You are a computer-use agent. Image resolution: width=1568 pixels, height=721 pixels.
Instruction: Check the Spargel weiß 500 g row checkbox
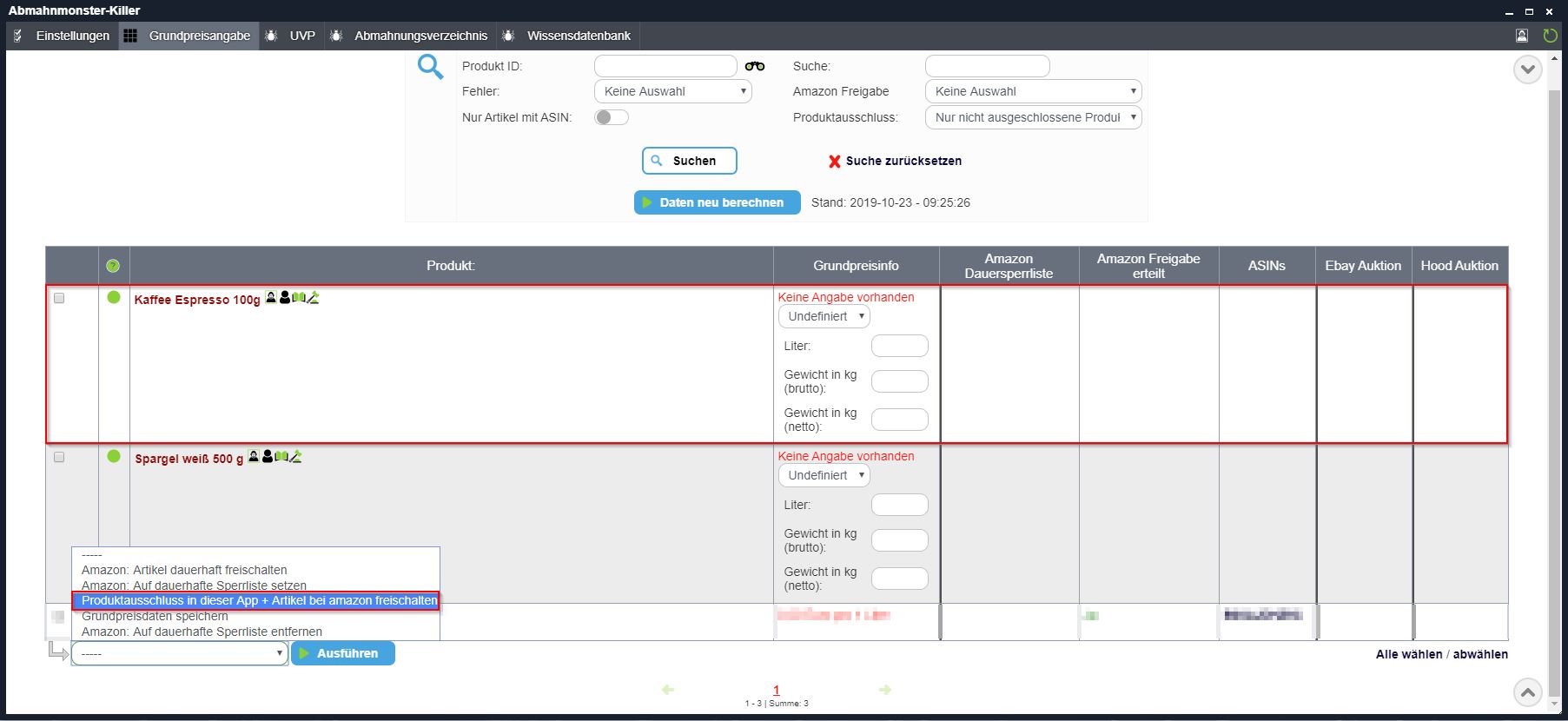tap(59, 457)
